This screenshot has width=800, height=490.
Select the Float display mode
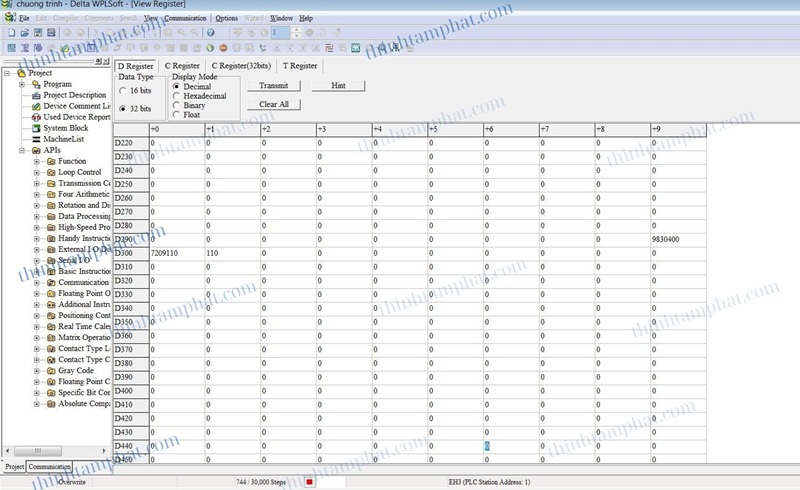(x=177, y=114)
